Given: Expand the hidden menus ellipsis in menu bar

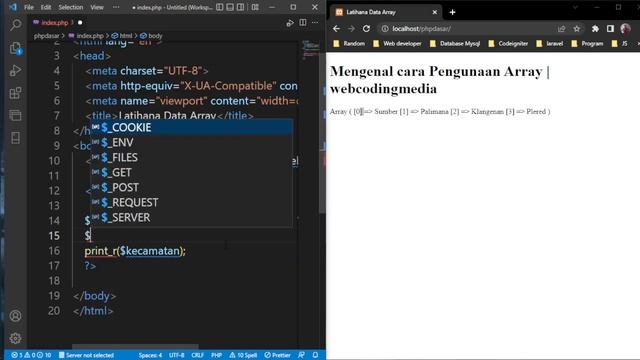Looking at the screenshot, I should [x=116, y=7].
